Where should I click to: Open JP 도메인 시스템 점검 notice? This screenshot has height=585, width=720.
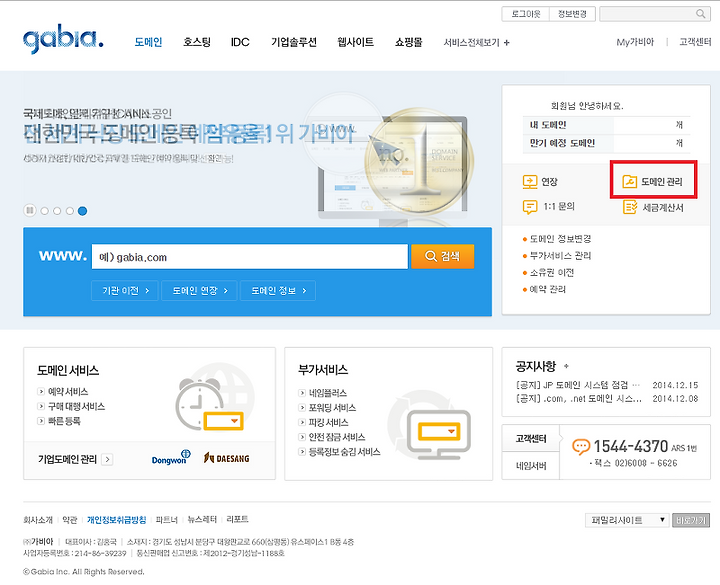[x=578, y=385]
